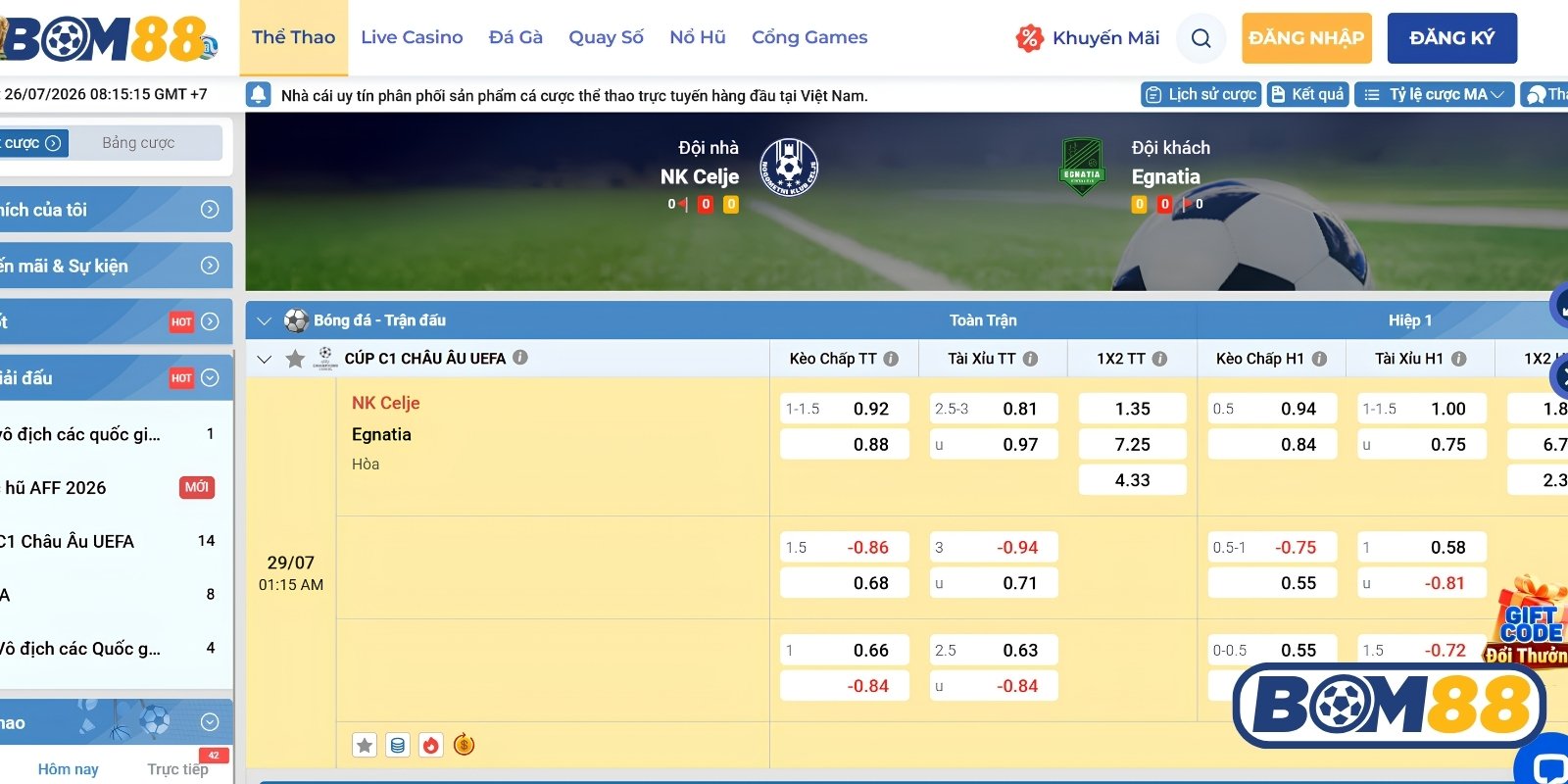Bet under at 0.97

[994, 444]
